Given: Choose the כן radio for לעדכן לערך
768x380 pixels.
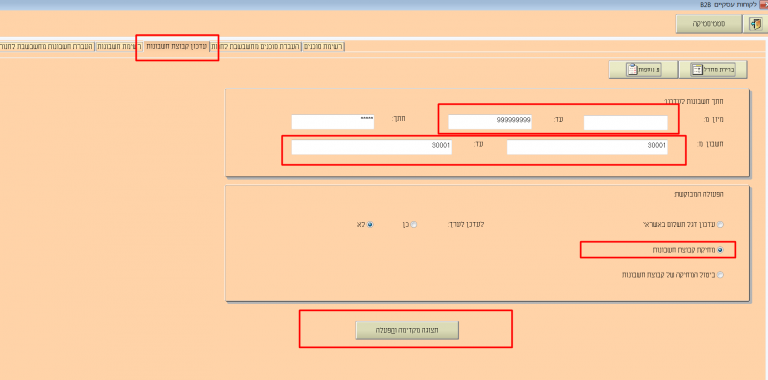Looking at the screenshot, I should pos(414,225).
